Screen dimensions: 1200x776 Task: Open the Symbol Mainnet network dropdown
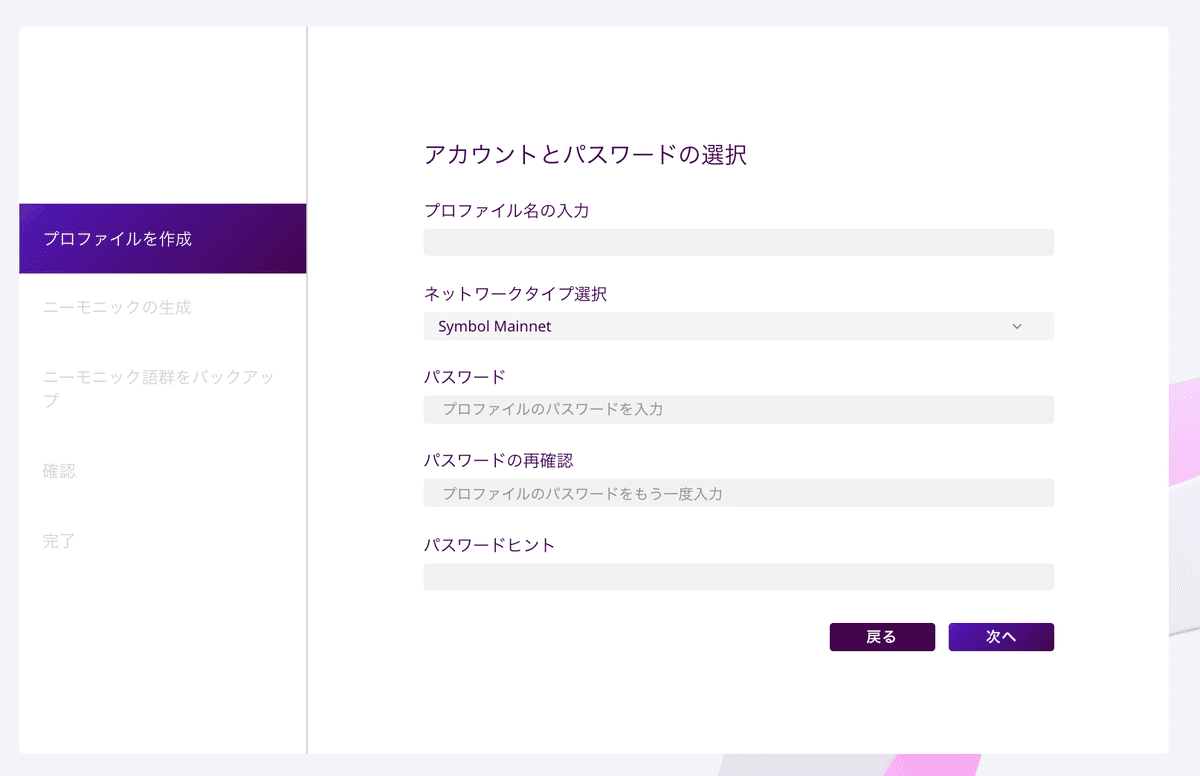[738, 326]
